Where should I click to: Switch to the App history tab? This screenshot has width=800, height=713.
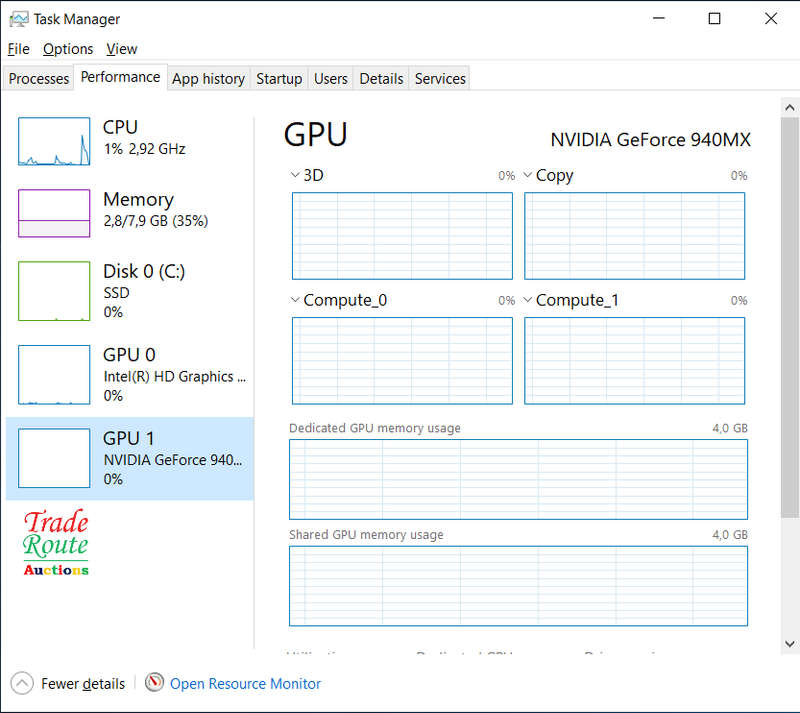pyautogui.click(x=208, y=79)
